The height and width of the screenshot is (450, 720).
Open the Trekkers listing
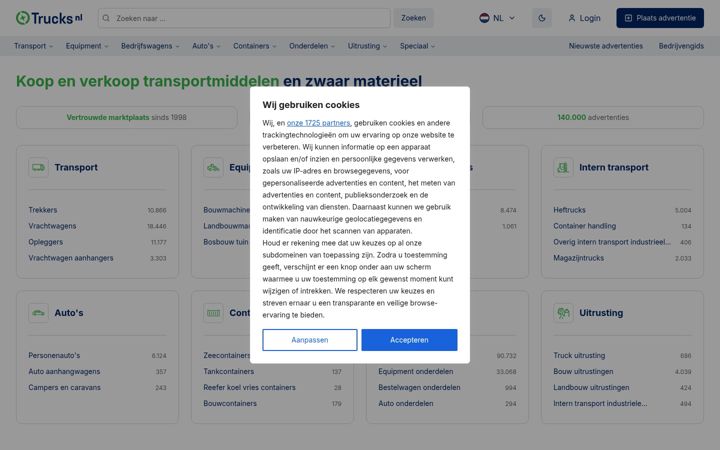coord(43,210)
